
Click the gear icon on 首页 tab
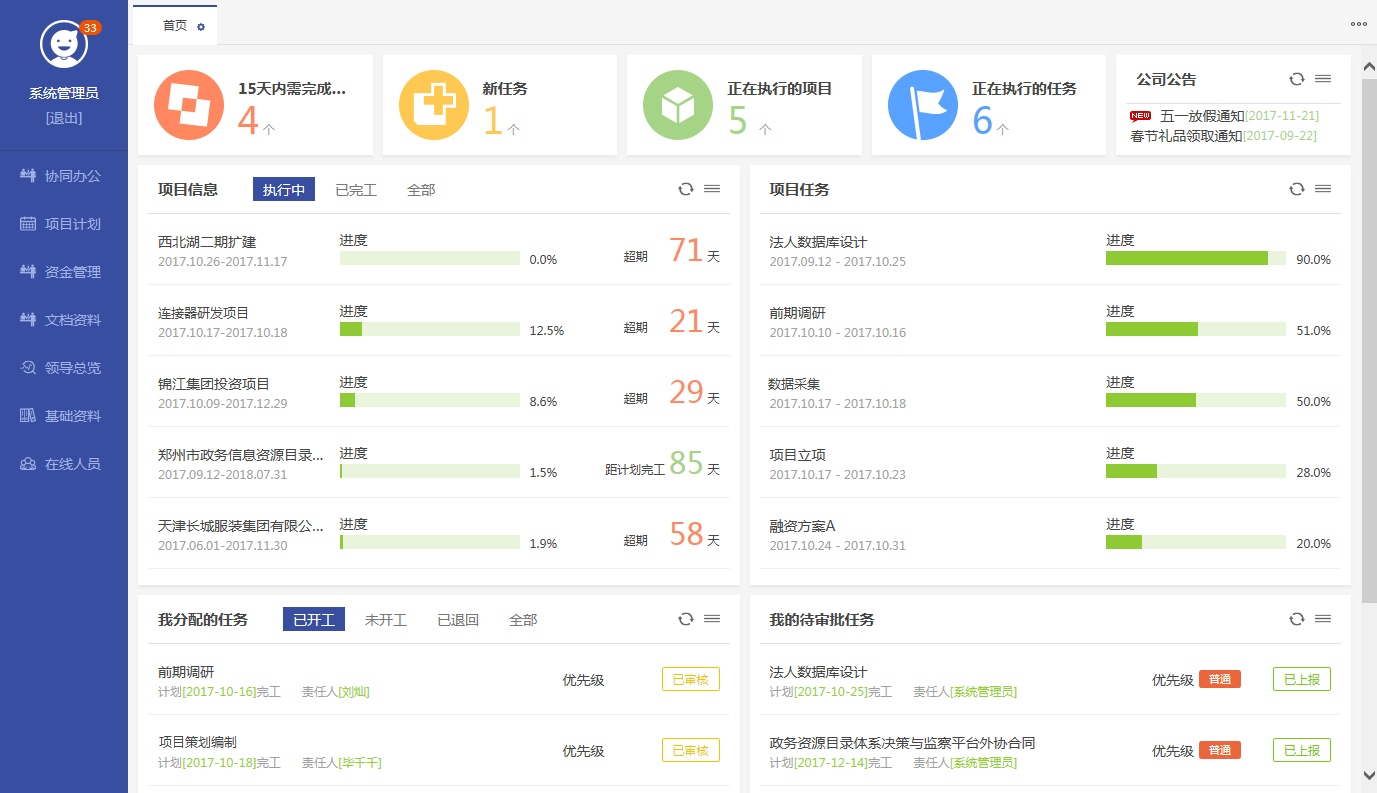point(201,27)
